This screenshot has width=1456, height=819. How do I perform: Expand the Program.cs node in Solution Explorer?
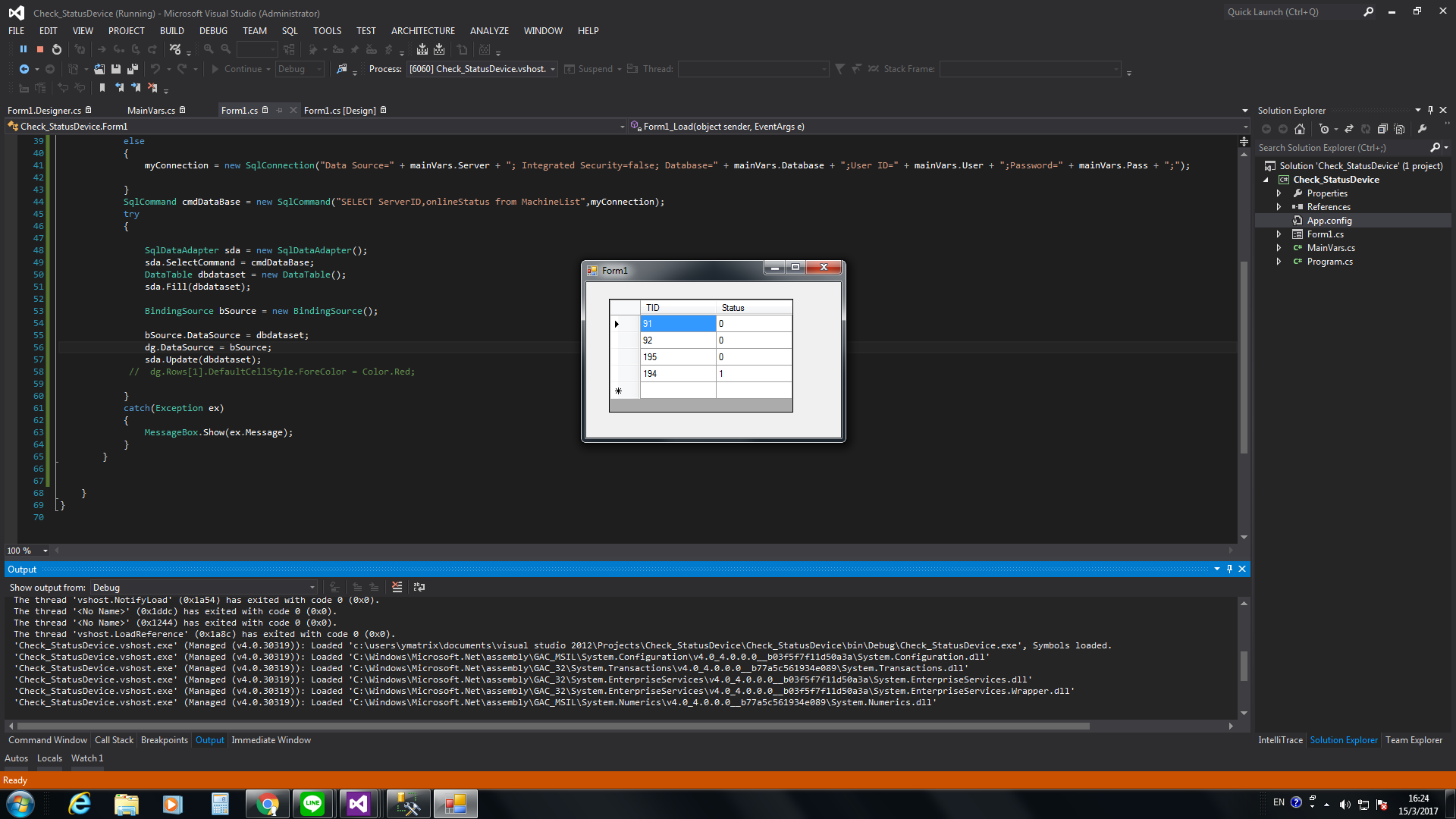(1279, 262)
